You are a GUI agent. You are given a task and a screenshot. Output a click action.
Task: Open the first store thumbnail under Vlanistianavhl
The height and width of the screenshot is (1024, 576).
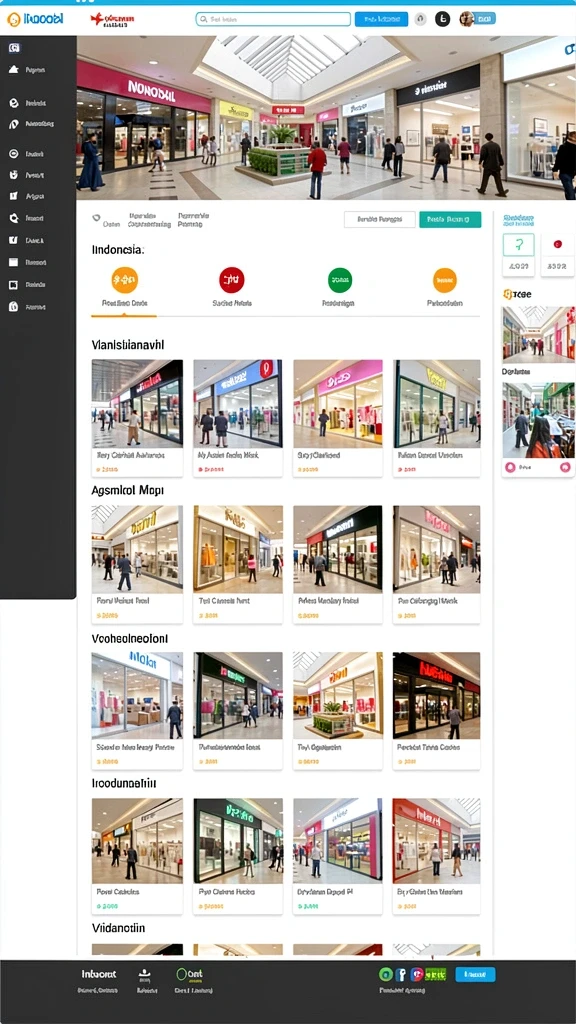137,403
